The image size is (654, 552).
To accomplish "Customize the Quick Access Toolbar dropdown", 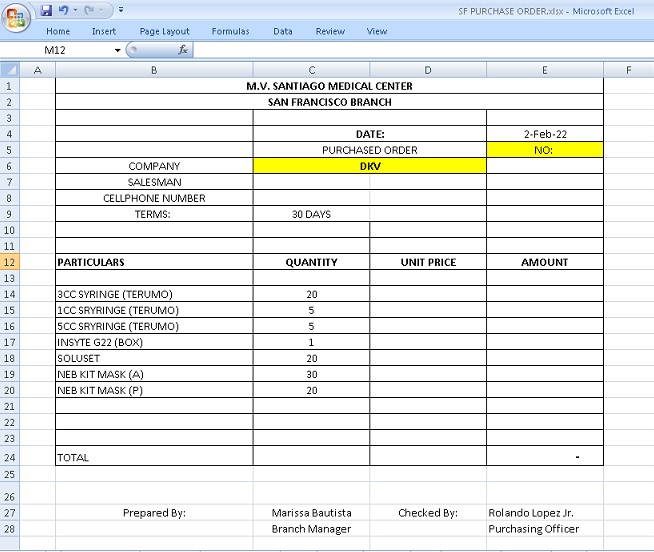I will tap(121, 10).
